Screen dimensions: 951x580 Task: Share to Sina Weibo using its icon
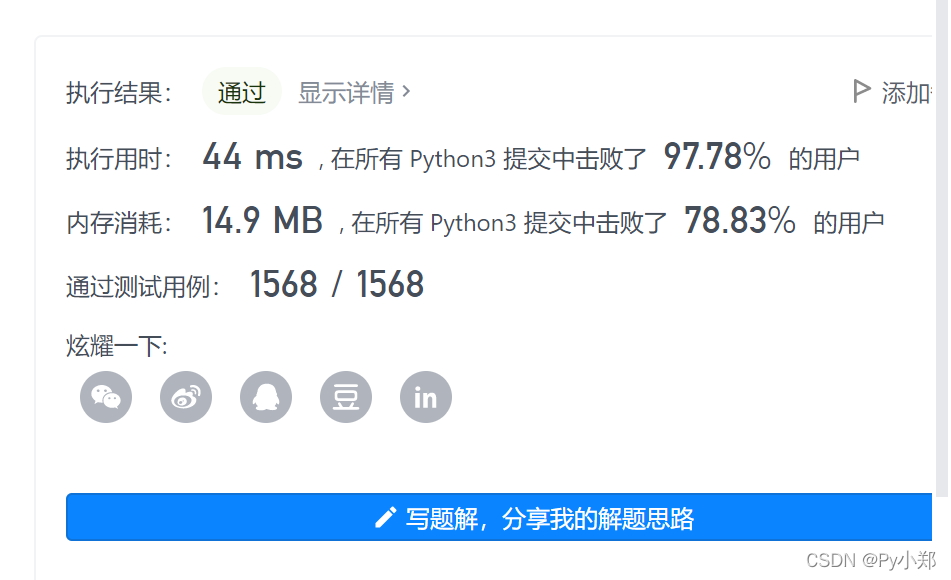point(185,396)
